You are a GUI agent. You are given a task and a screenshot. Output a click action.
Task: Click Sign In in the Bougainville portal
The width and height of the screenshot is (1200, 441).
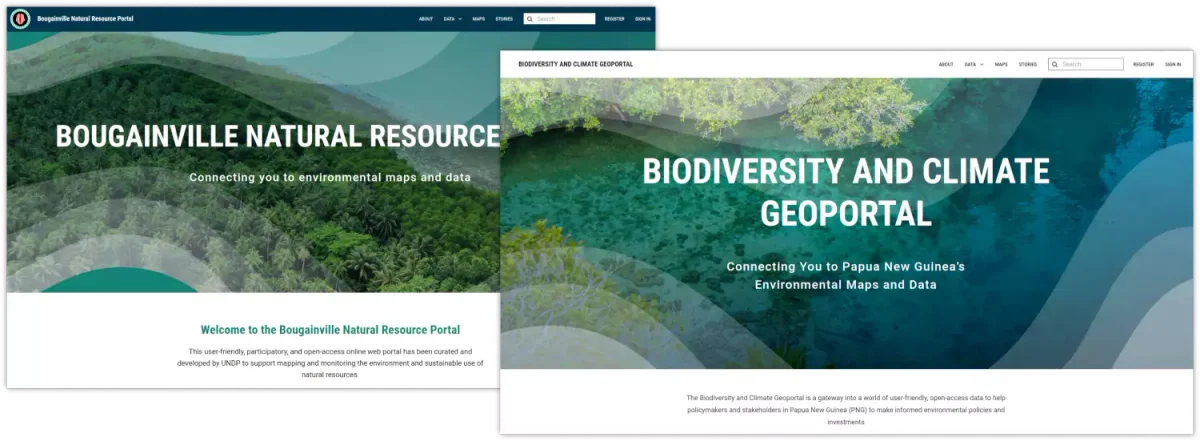point(642,18)
